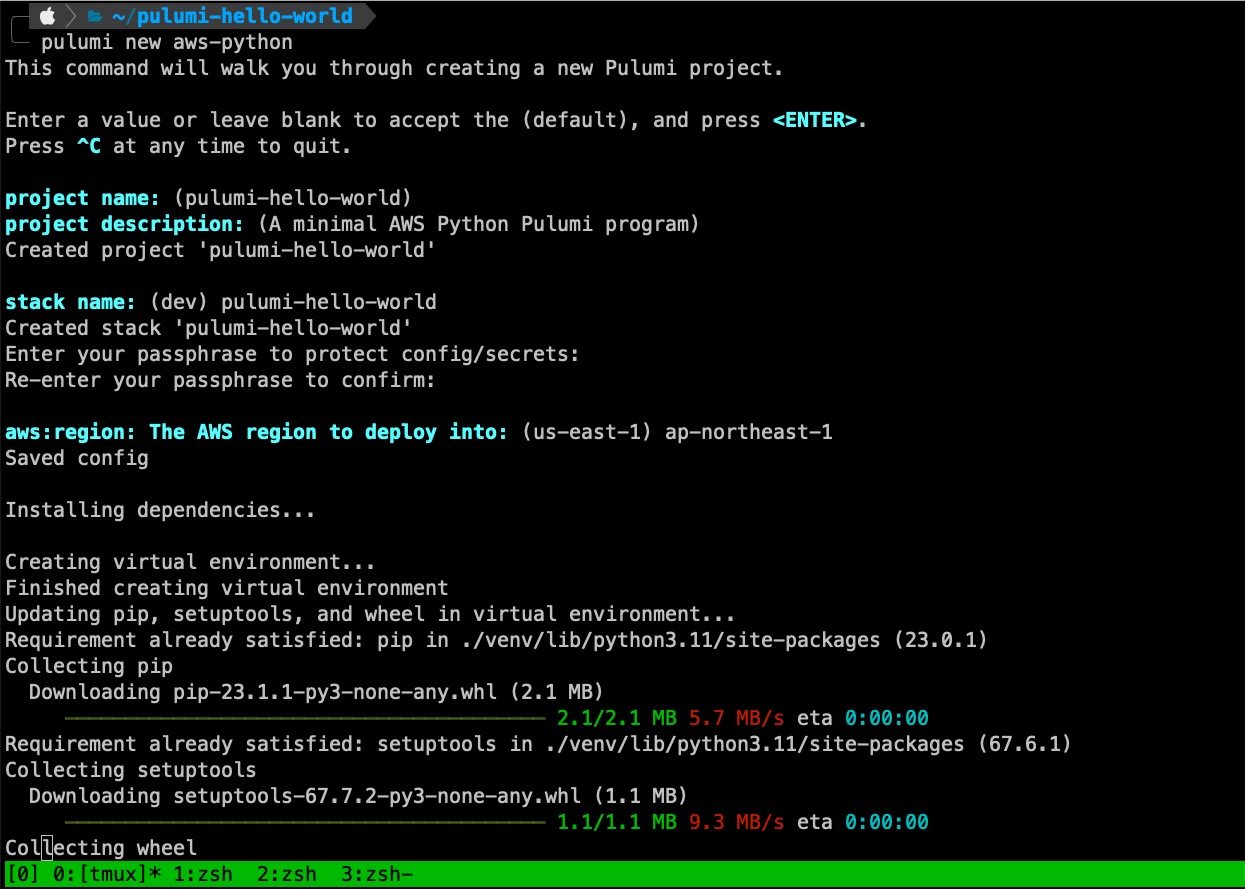Click 'Re-enter your passphrase to confirm:' line
This screenshot has height=889, width=1245.
[220, 380]
